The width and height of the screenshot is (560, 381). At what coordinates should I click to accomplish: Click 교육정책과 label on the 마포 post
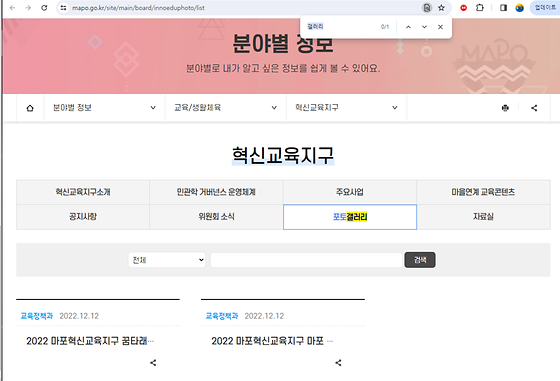coord(222,316)
